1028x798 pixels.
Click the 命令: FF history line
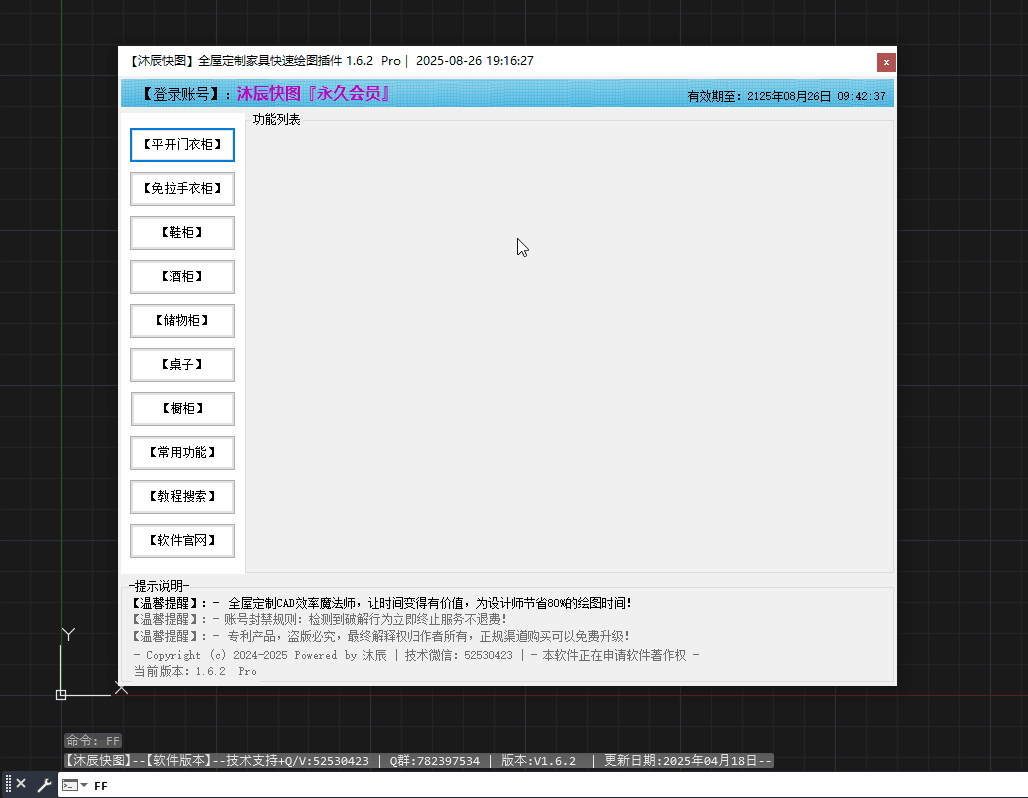pyautogui.click(x=92, y=741)
